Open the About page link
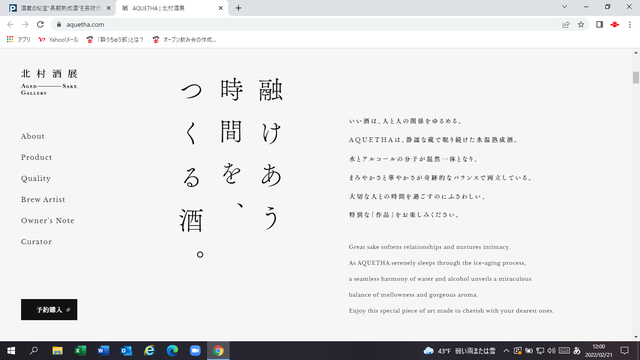This screenshot has width=640, height=360. (33, 136)
